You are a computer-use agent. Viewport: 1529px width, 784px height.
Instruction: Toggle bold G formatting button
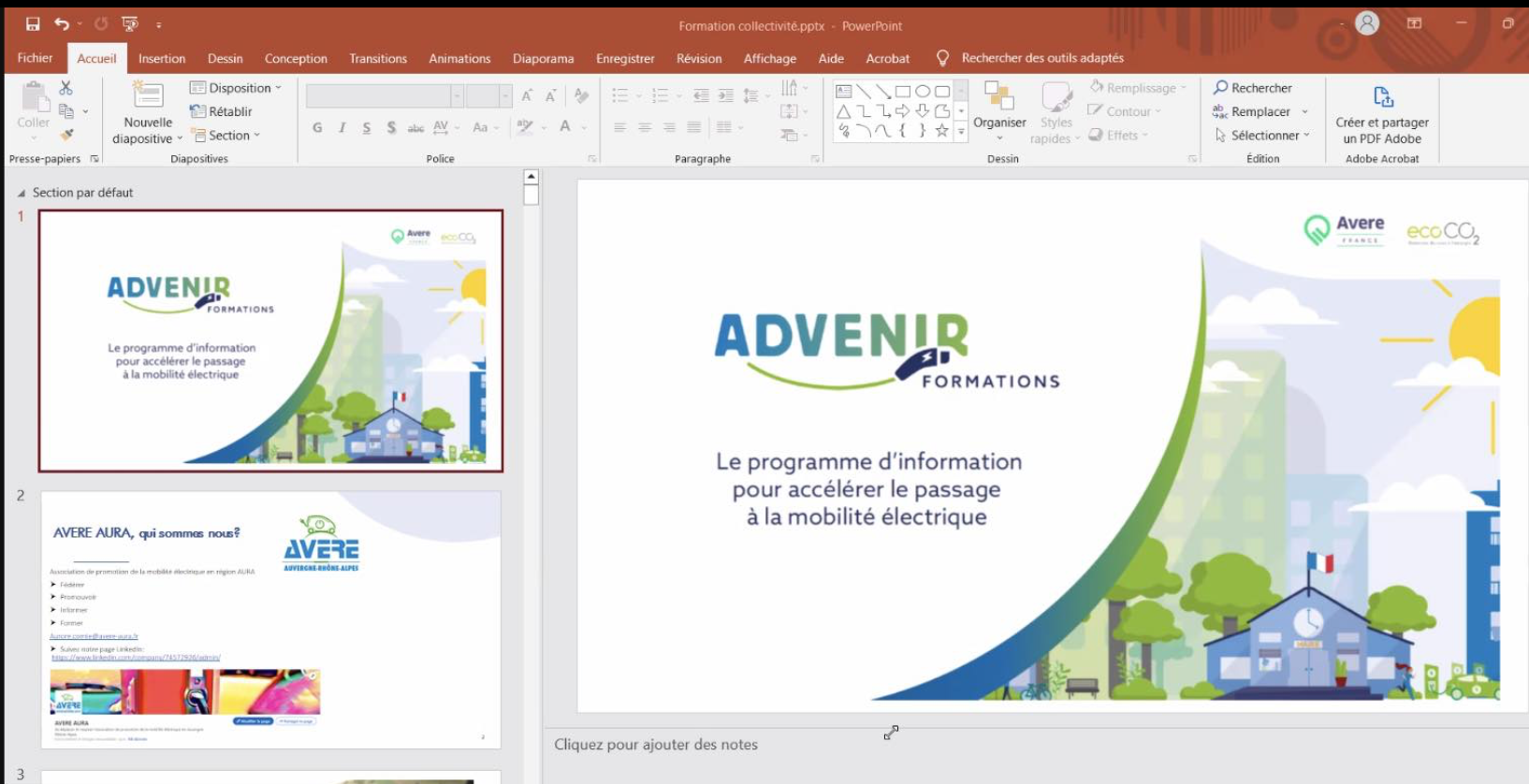click(x=317, y=127)
